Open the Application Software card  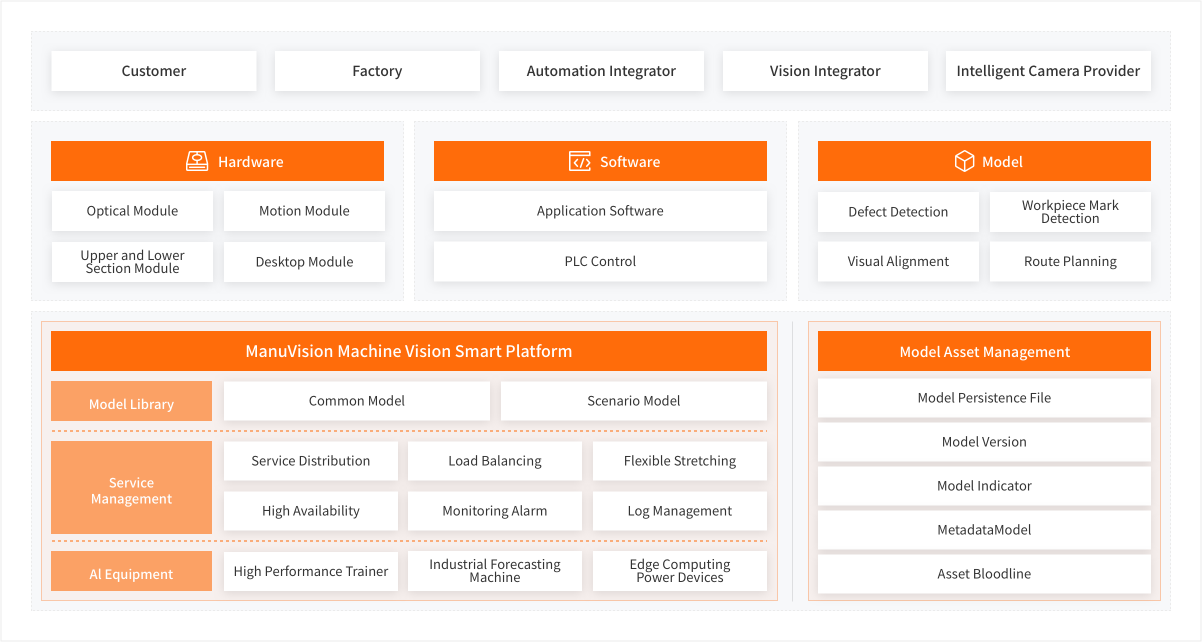[600, 211]
